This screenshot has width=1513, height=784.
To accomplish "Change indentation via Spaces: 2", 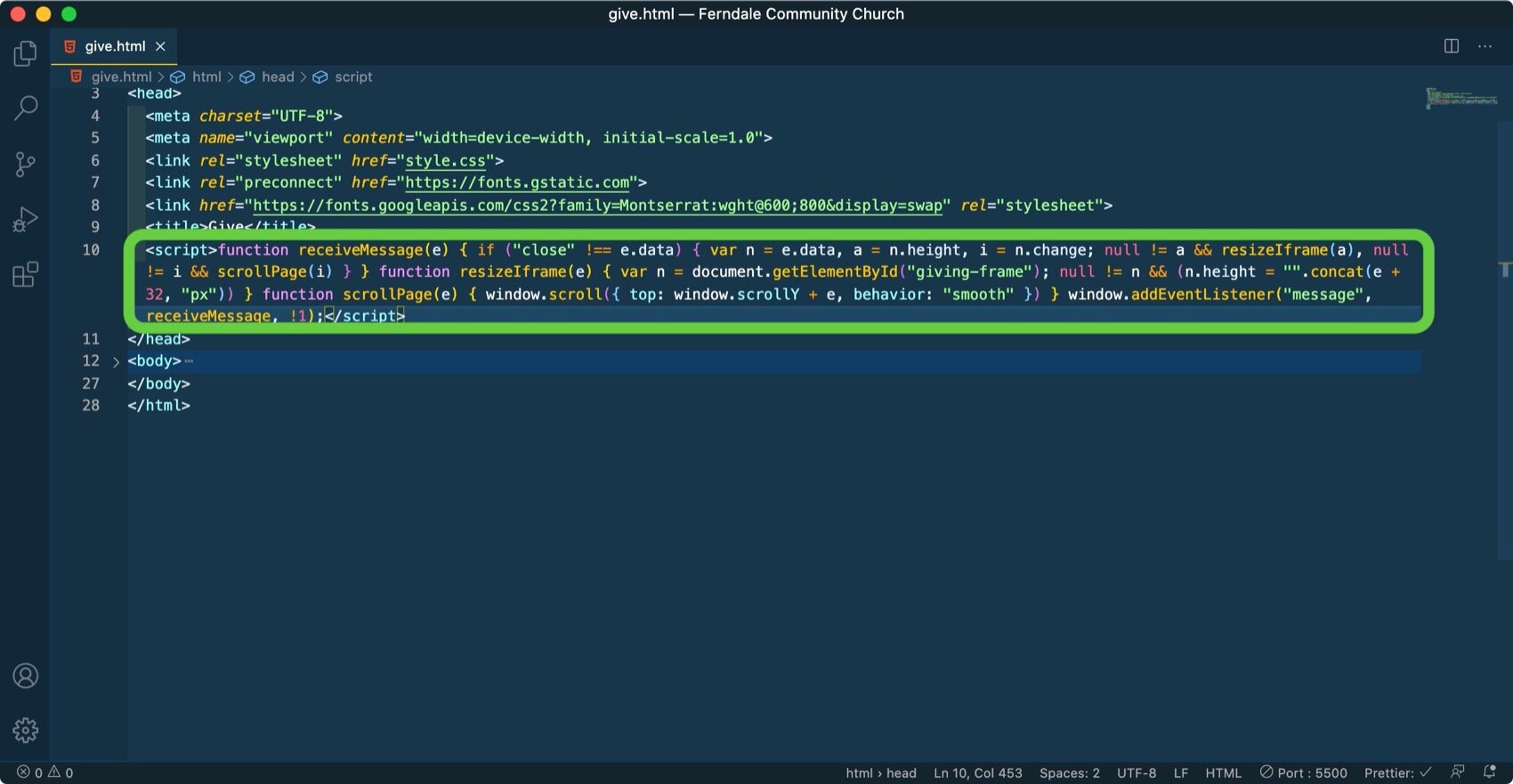I will tap(1069, 772).
